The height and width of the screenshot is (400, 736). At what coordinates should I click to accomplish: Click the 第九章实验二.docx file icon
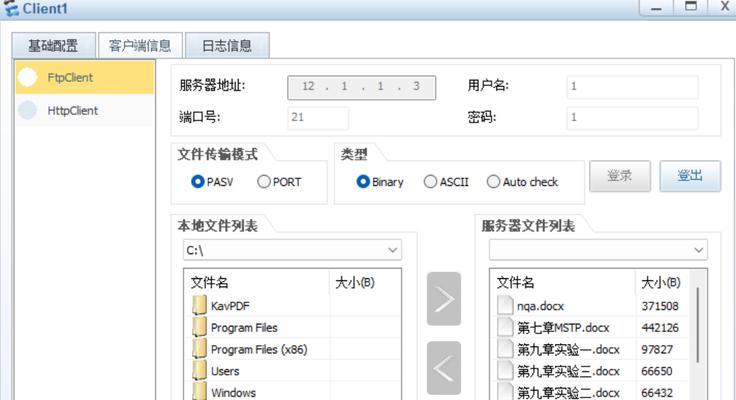click(505, 391)
